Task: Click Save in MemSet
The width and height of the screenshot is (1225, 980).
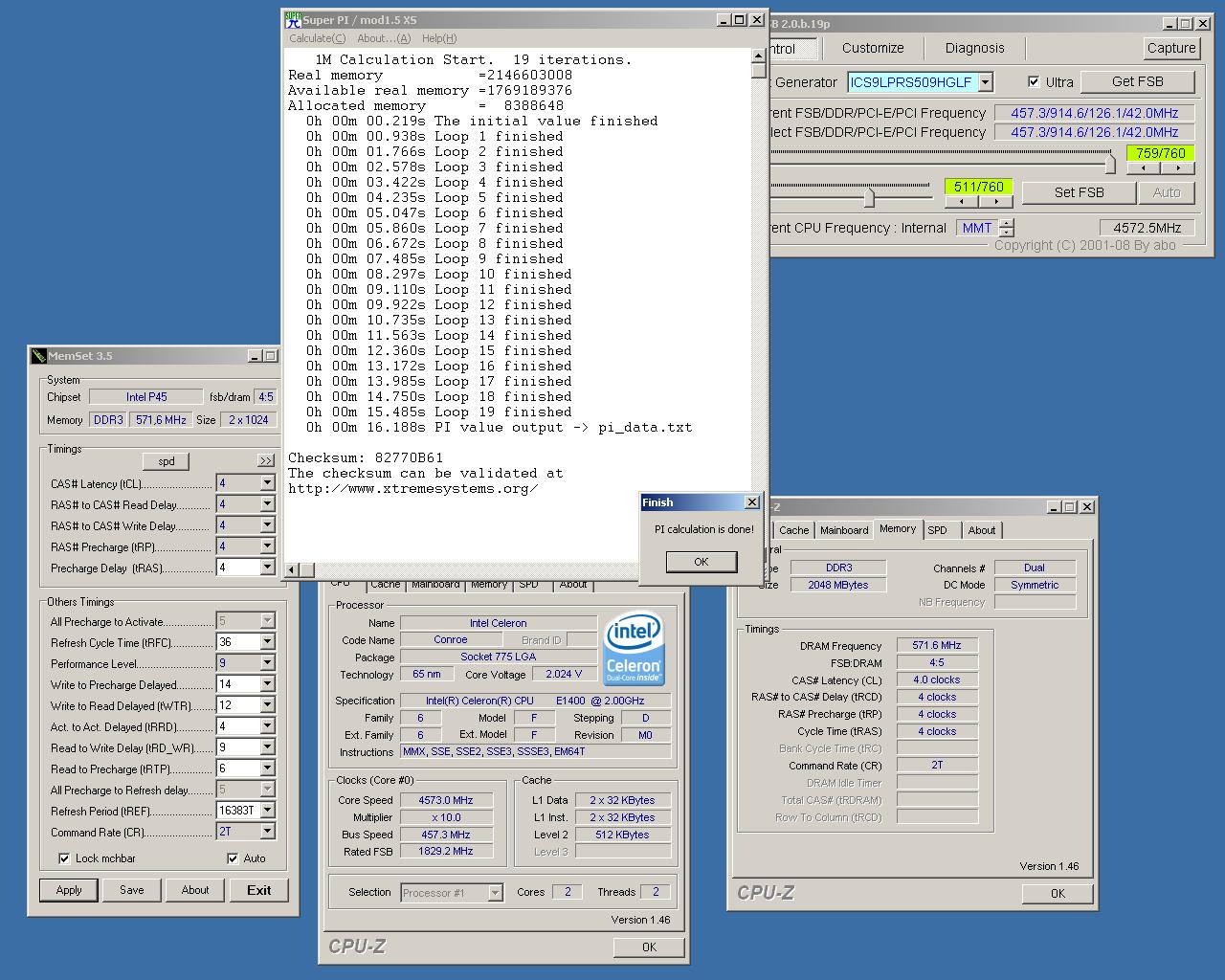Action: click(x=132, y=890)
